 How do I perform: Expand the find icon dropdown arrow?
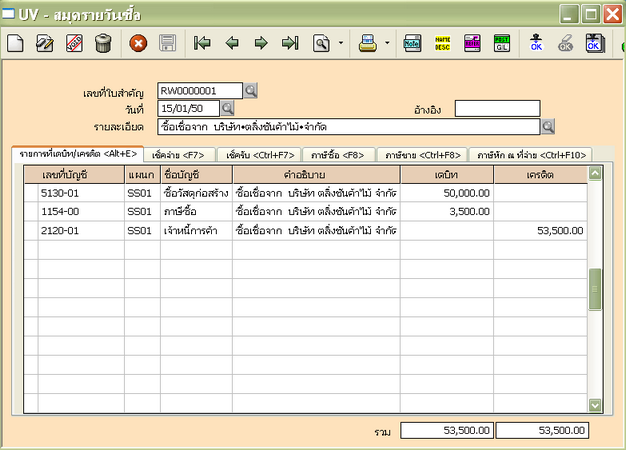click(341, 43)
